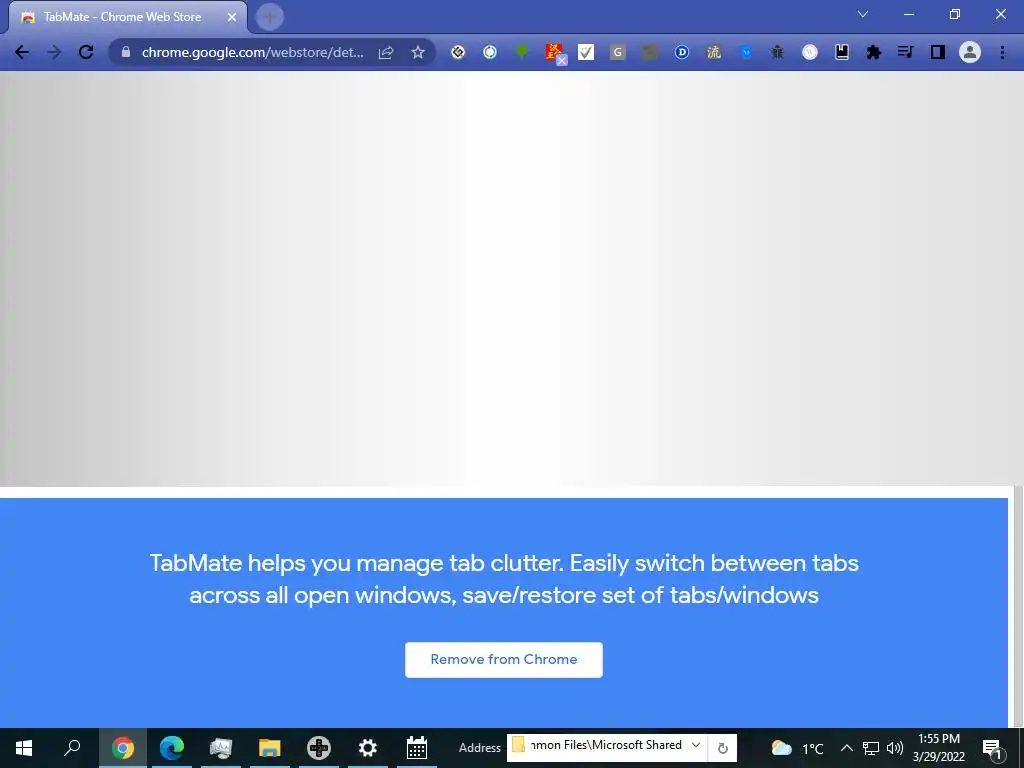Open the Chrome profile avatar menu
This screenshot has width=1024, height=768.
pyautogui.click(x=970, y=52)
